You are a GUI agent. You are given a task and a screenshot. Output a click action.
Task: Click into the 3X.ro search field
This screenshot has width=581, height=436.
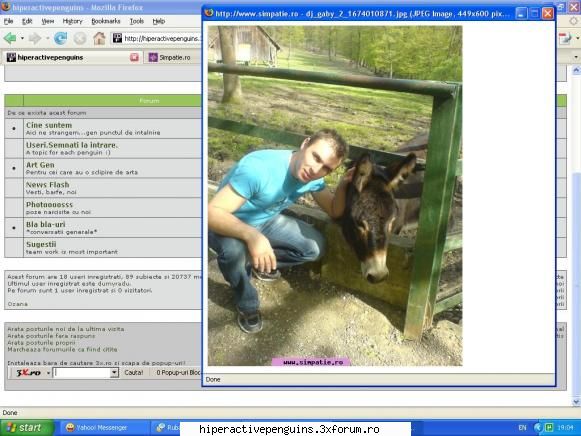pos(82,373)
